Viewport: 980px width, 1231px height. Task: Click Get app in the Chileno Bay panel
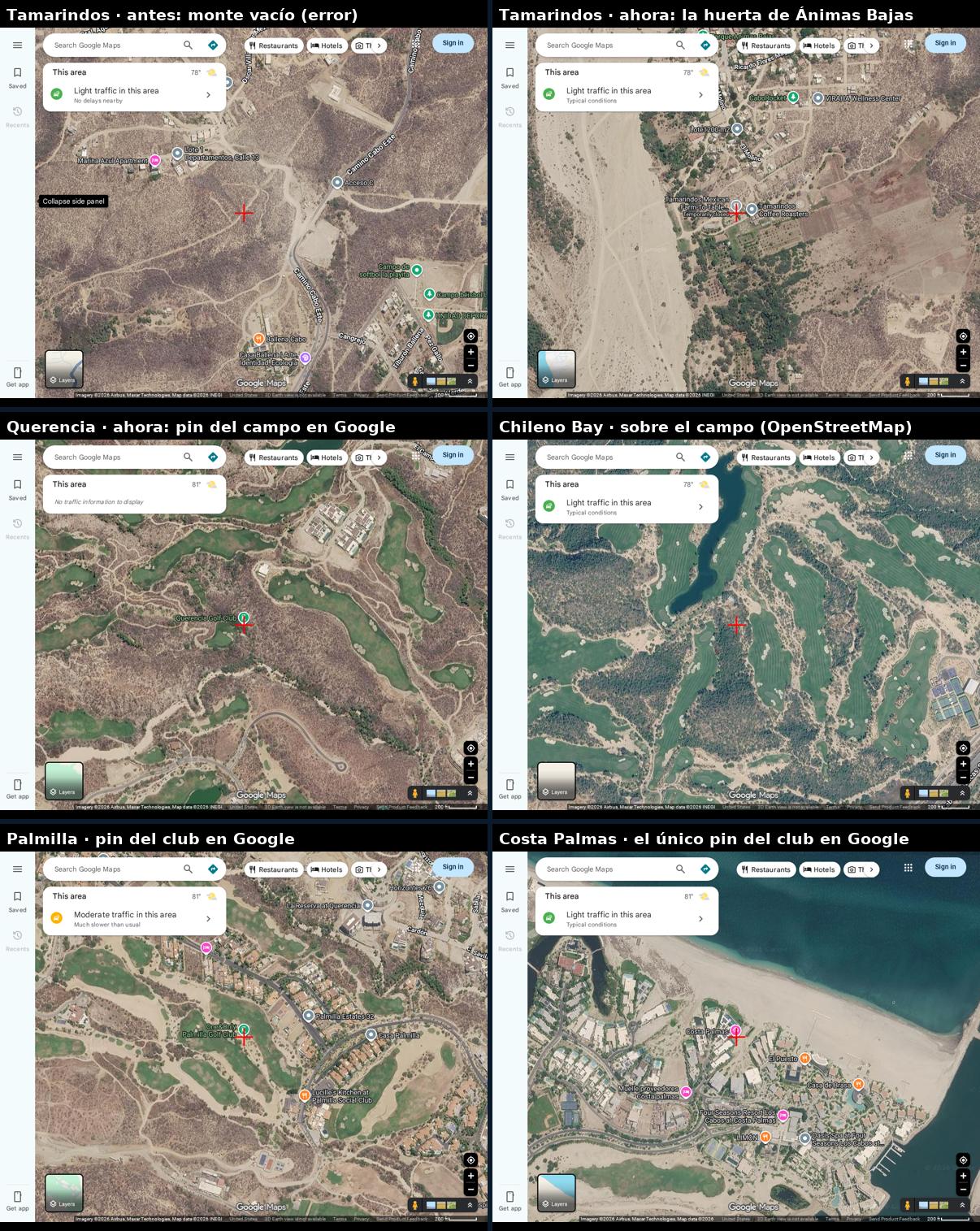pyautogui.click(x=510, y=788)
